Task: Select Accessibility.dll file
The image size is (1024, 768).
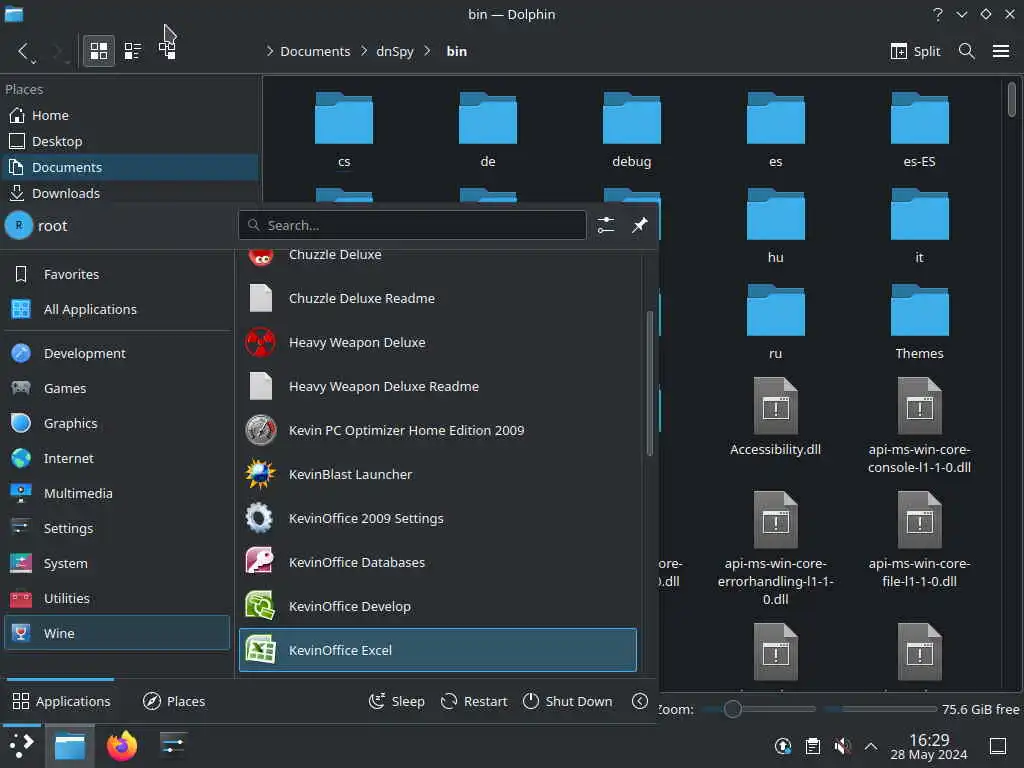Action: point(775,417)
